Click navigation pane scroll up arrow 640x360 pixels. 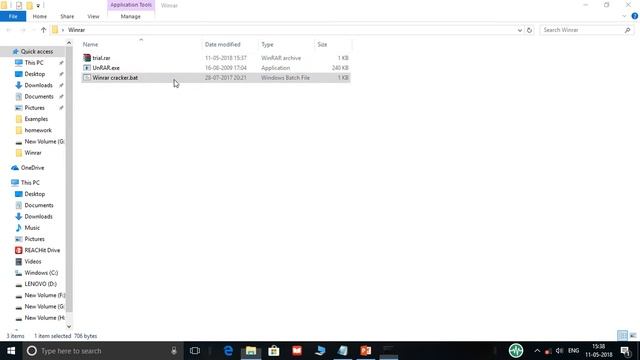coord(69,43)
